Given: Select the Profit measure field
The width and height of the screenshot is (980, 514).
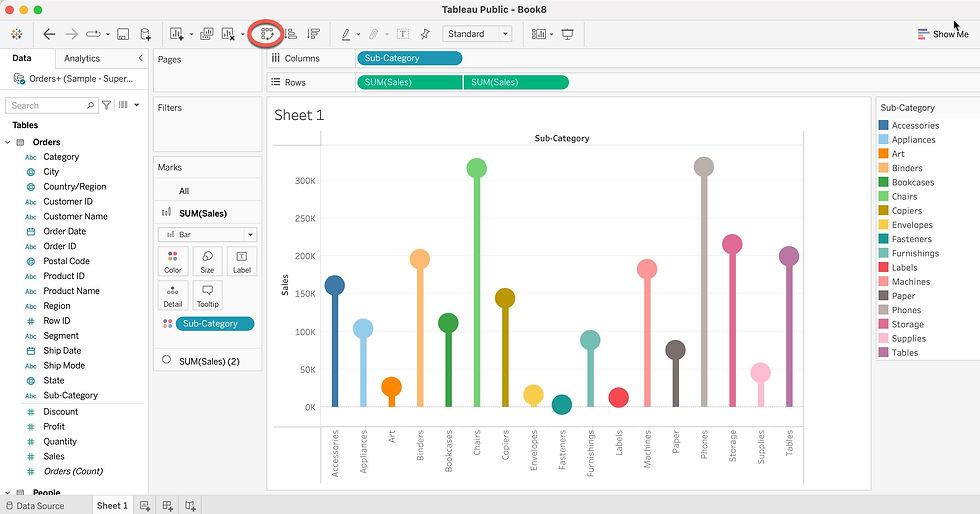Looking at the screenshot, I should coord(54,426).
